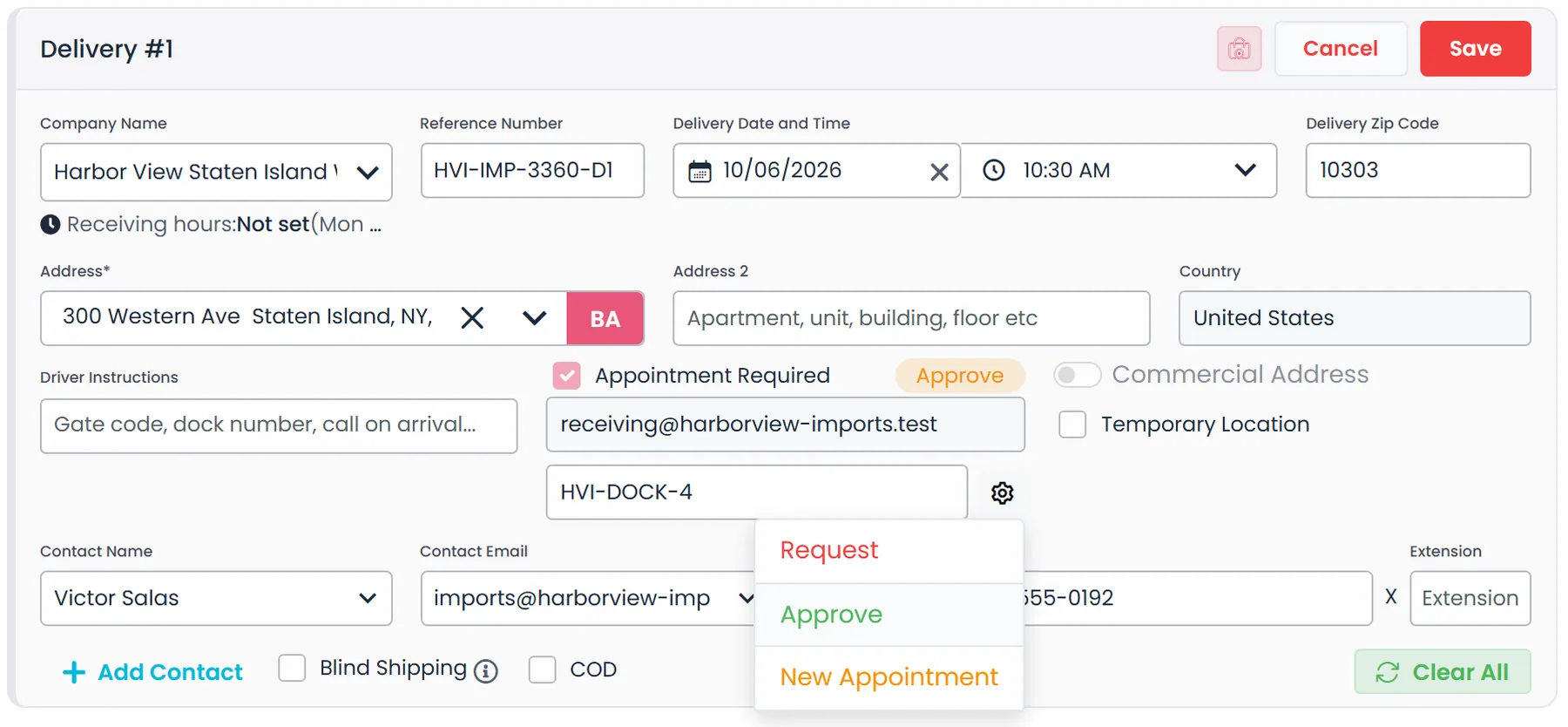Click the orange Approve status badge
Viewport: 1568px width, 727px height.
click(x=959, y=376)
